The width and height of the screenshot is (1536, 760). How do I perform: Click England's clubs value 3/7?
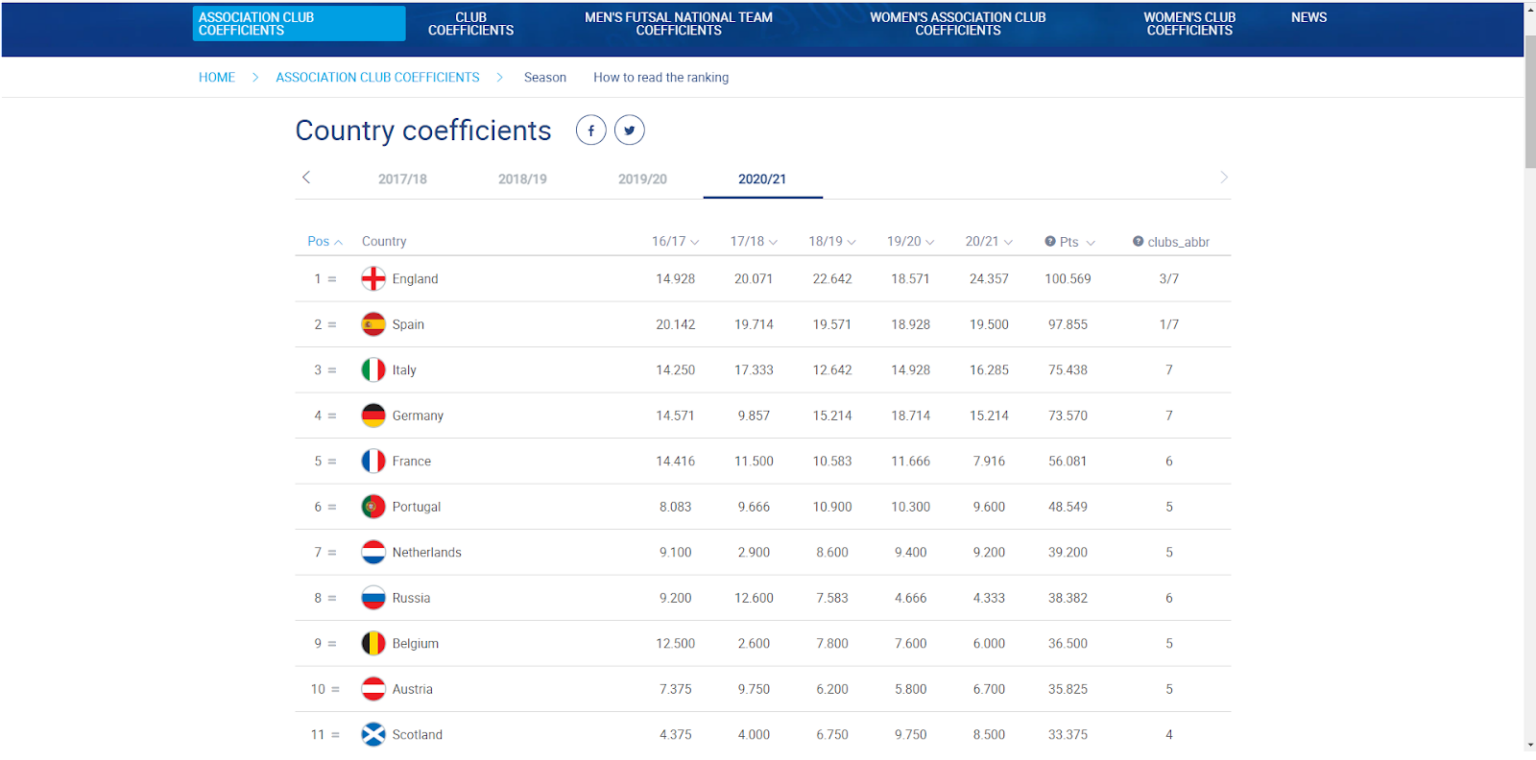[1169, 279]
